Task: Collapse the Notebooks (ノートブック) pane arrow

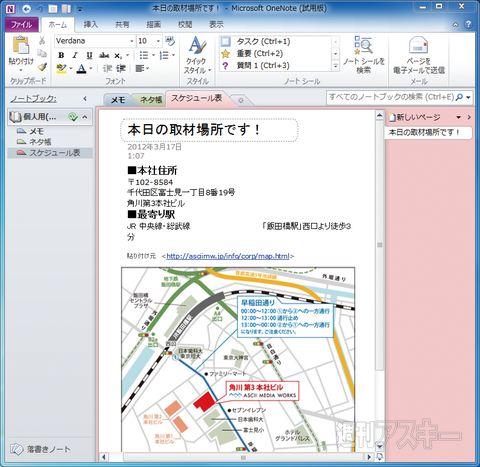Action: click(85, 99)
